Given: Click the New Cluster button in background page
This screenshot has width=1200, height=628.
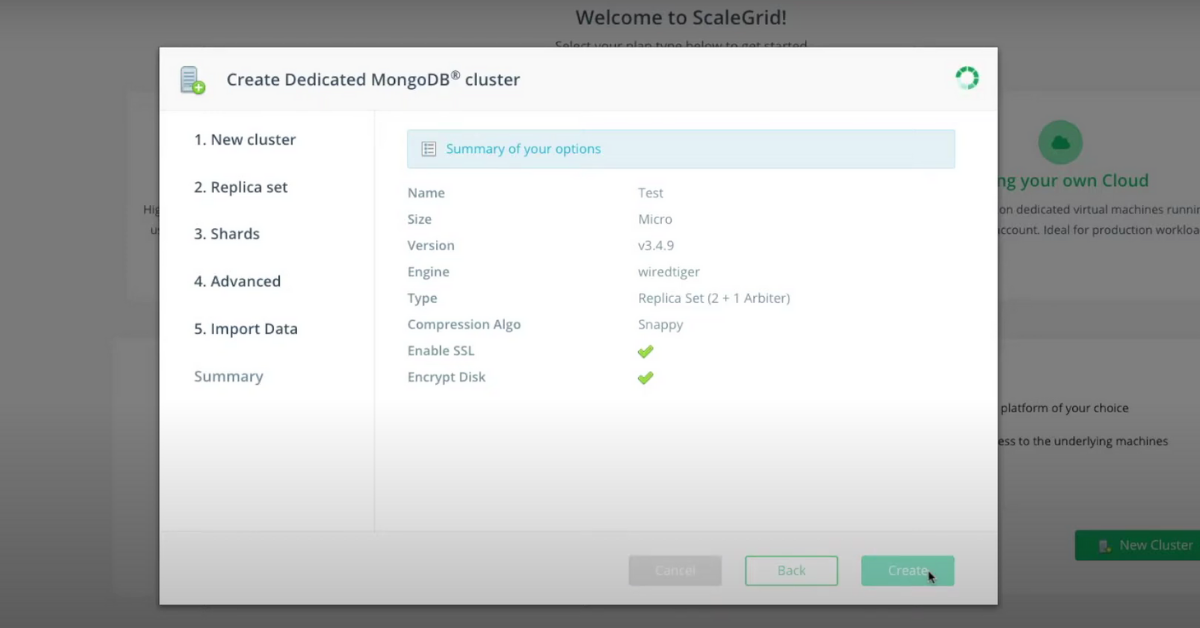Looking at the screenshot, I should tap(1137, 545).
